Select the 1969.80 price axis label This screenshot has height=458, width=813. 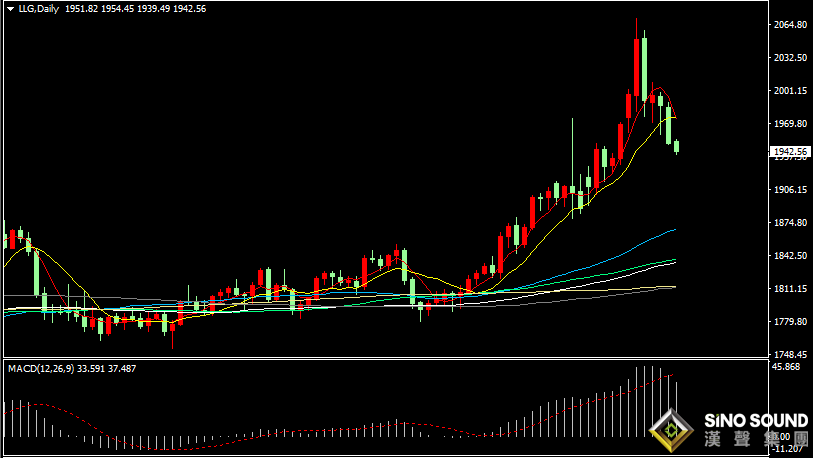click(790, 123)
